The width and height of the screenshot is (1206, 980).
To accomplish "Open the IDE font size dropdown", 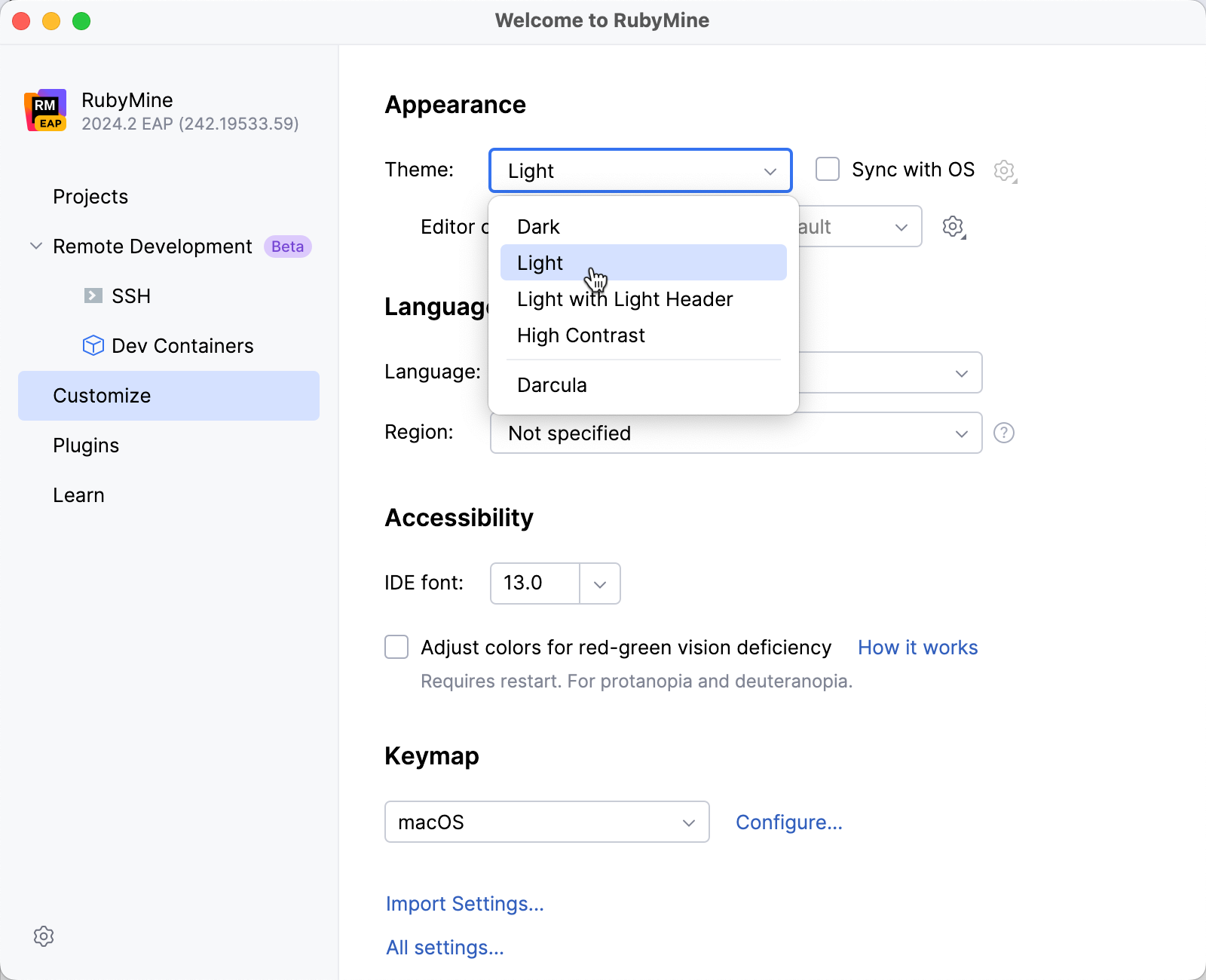I will (598, 583).
